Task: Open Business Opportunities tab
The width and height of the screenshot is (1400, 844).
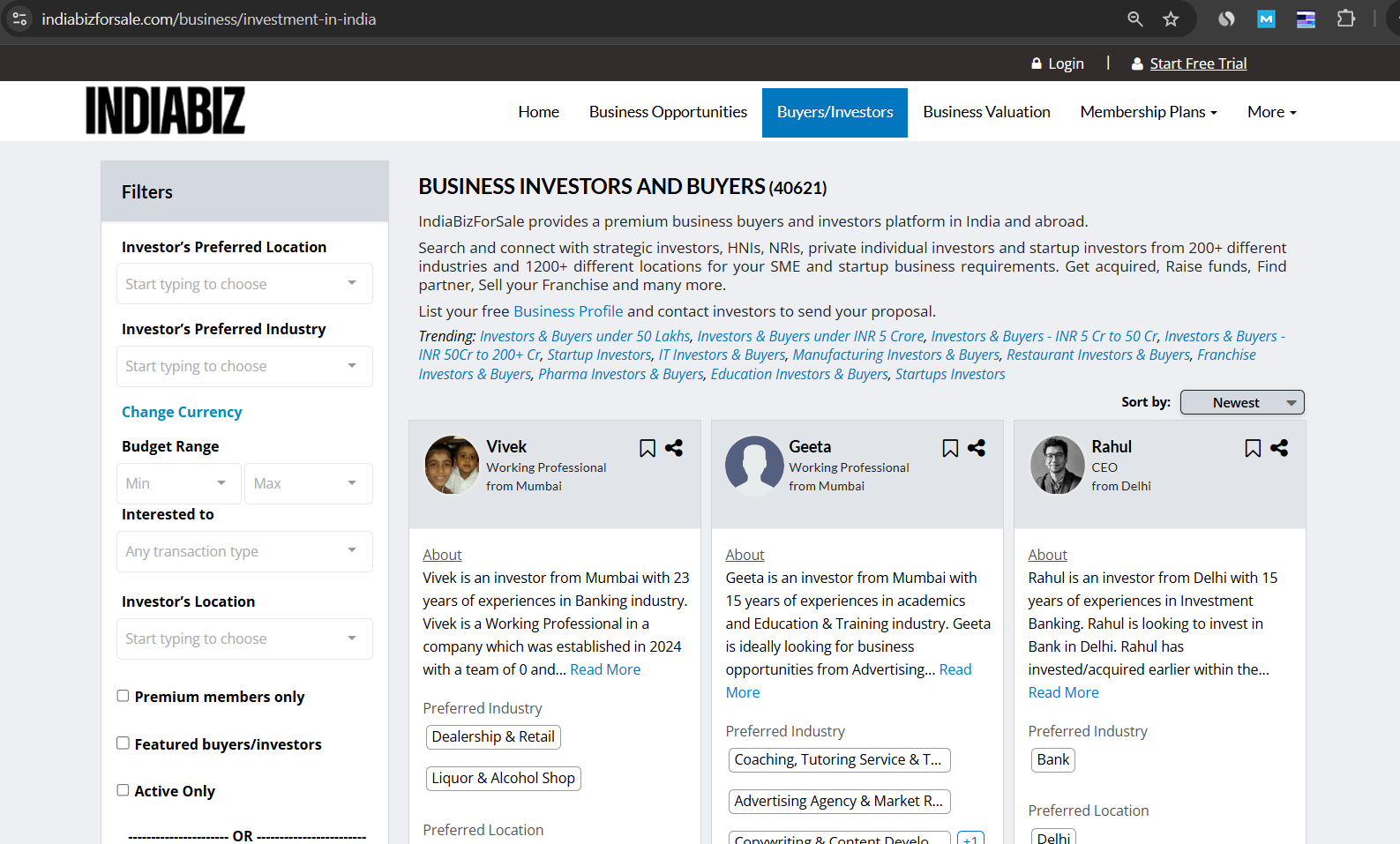Action: (668, 112)
